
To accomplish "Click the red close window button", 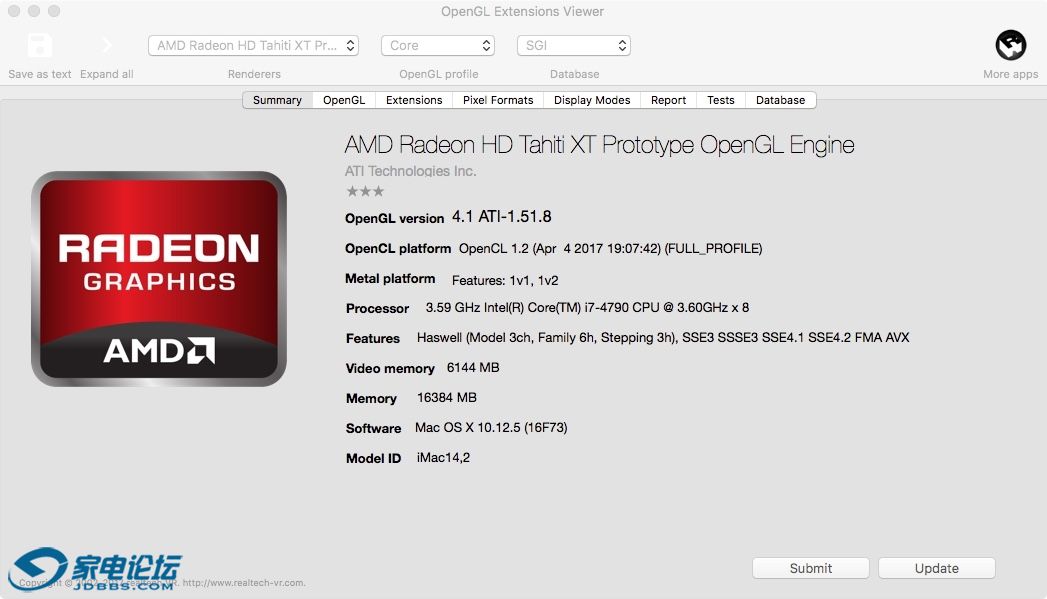I will click(x=12, y=11).
